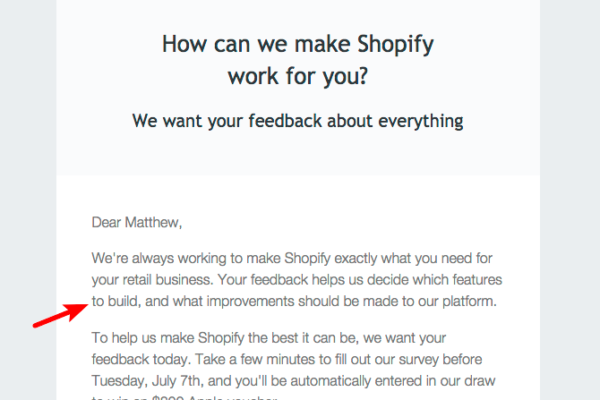600x400 pixels.
Task: Click the word "Shopify" in the main heading
Action: pos(395,45)
